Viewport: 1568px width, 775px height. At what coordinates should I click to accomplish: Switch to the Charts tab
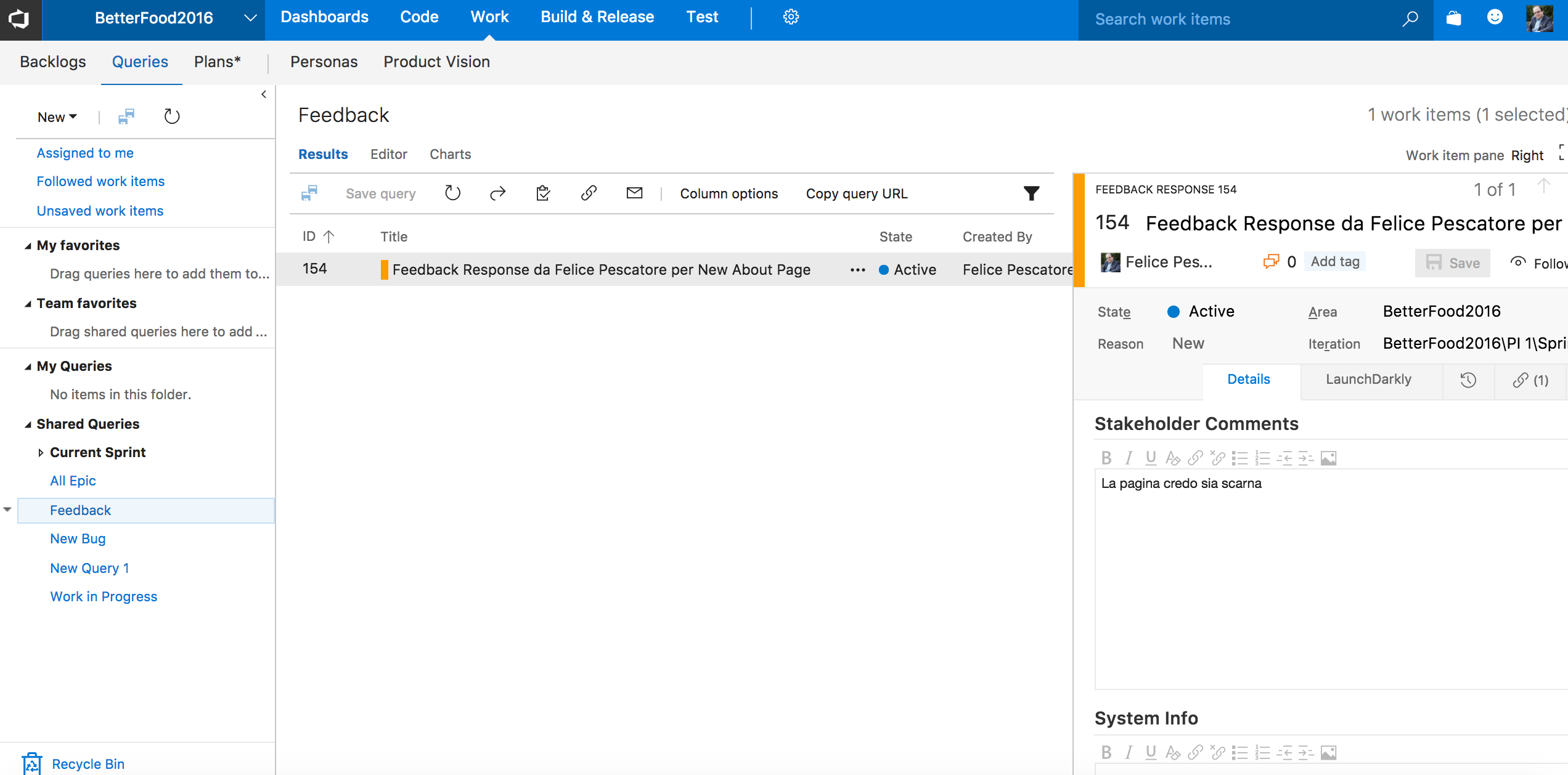(450, 154)
